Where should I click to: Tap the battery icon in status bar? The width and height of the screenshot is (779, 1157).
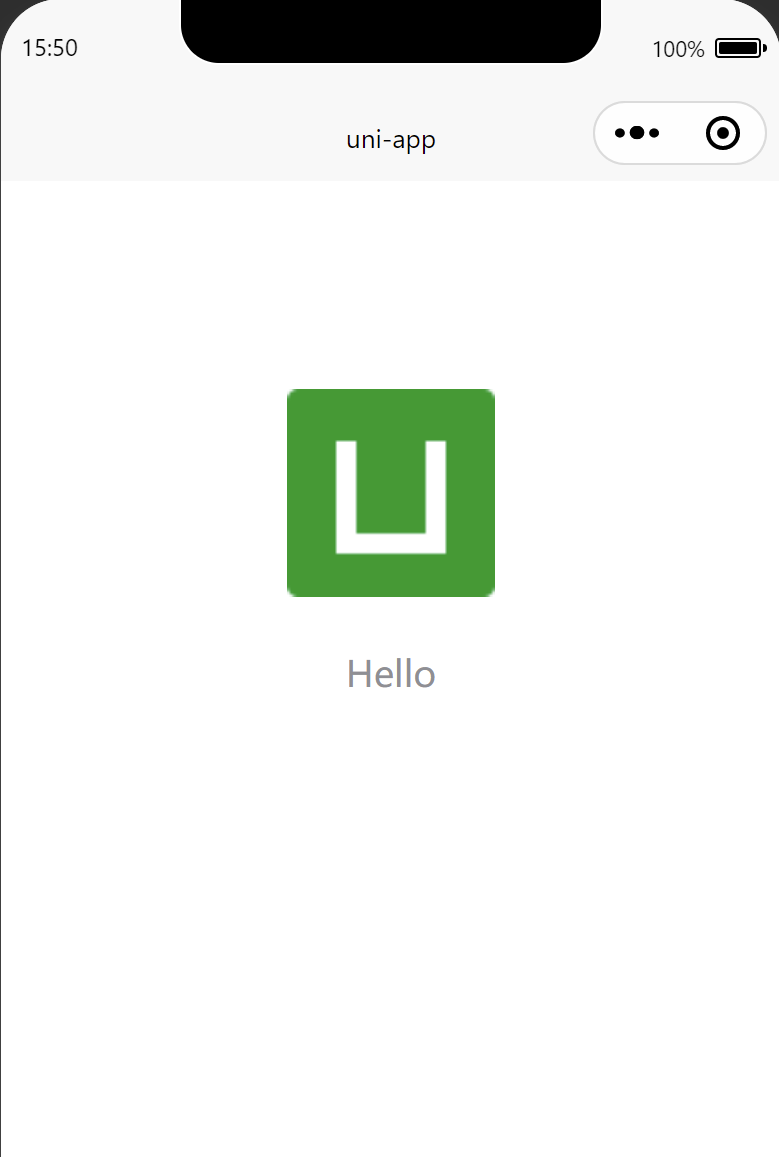[741, 49]
